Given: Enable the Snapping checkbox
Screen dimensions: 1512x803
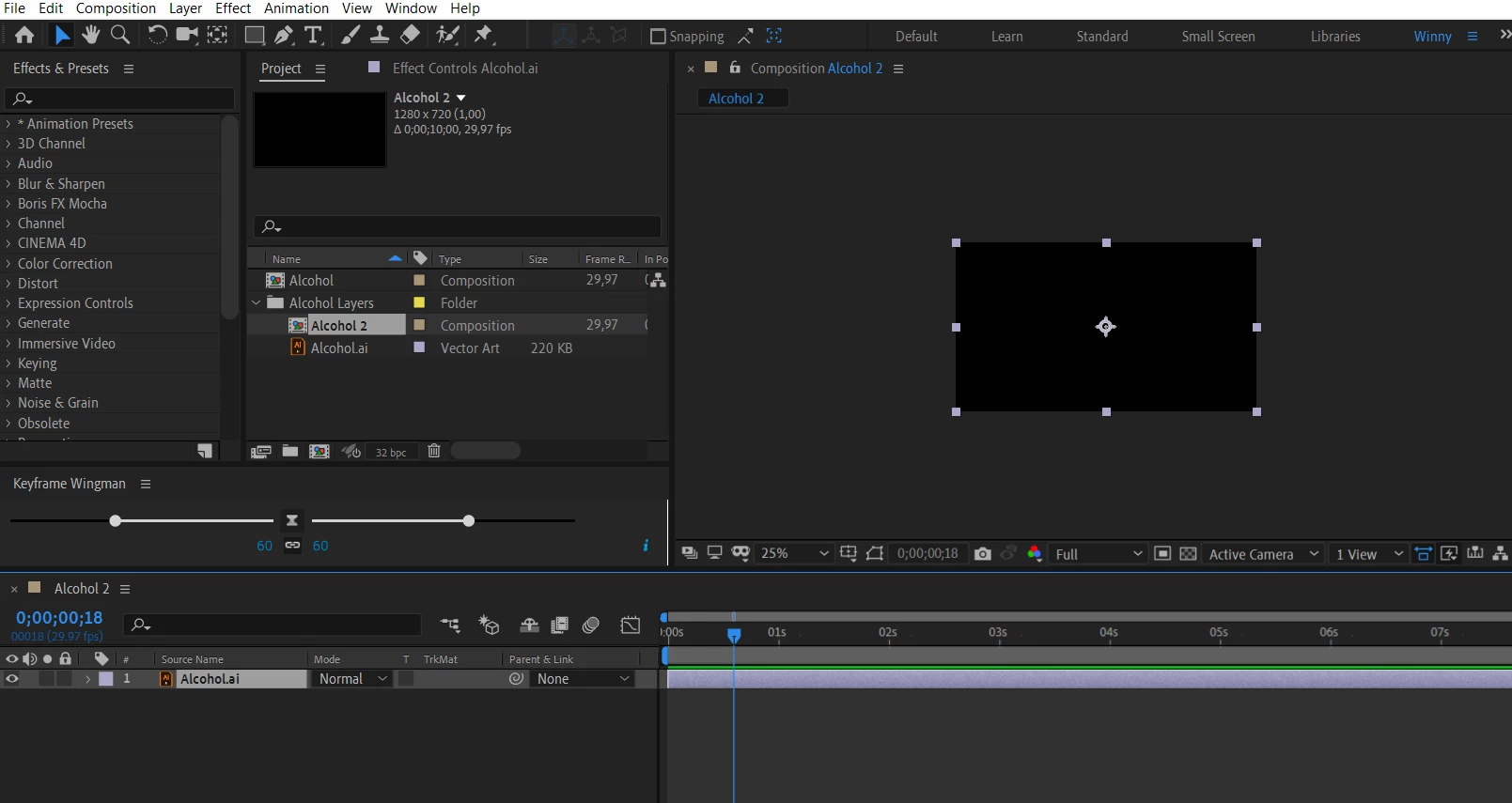Looking at the screenshot, I should tap(658, 36).
